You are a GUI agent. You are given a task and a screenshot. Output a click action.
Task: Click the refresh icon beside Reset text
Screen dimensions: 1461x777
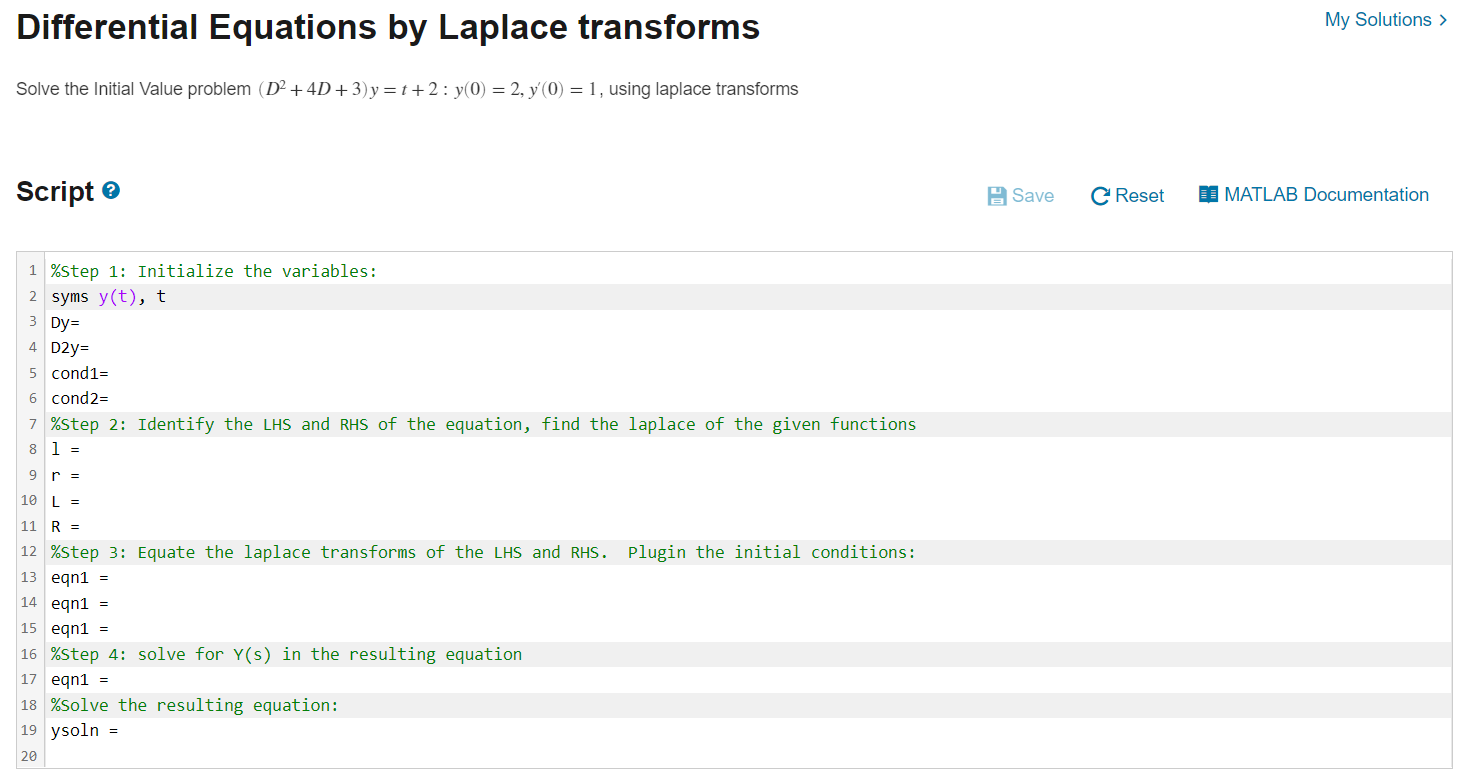point(1100,195)
